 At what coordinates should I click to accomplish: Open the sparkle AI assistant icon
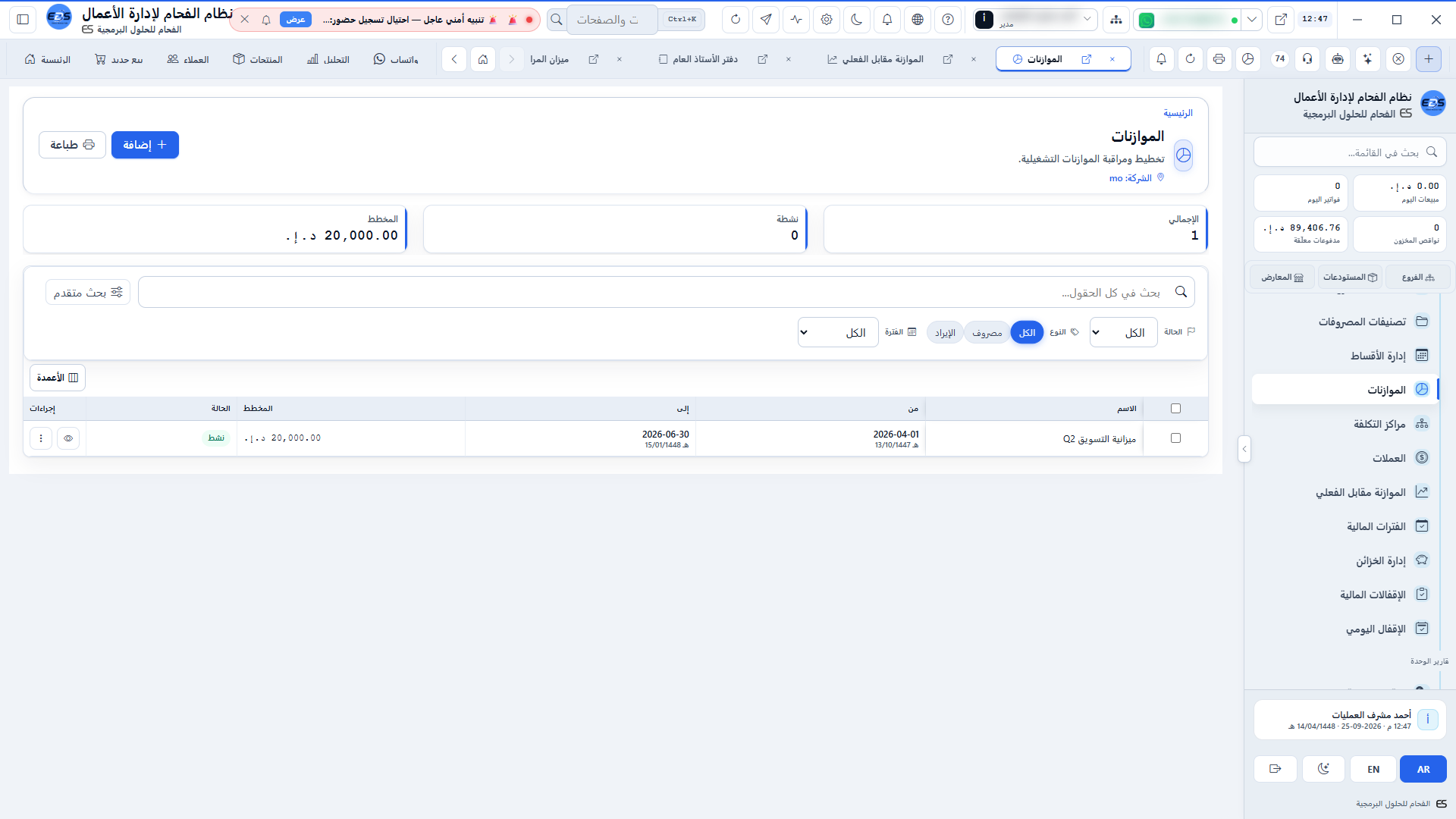point(1367,59)
